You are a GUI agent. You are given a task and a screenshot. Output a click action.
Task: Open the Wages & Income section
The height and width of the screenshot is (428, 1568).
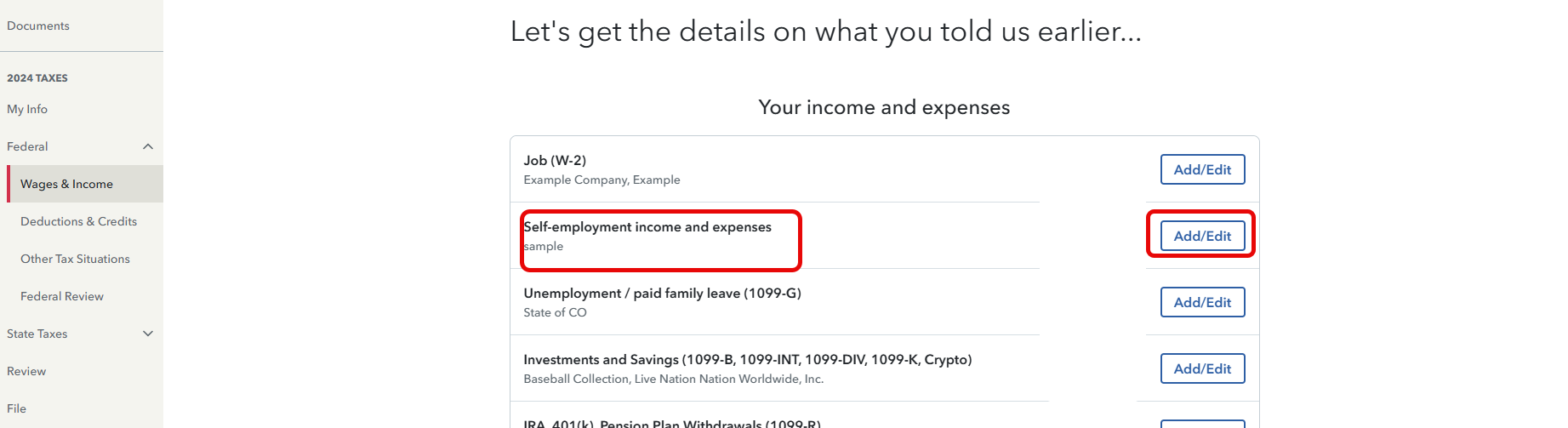click(x=66, y=184)
